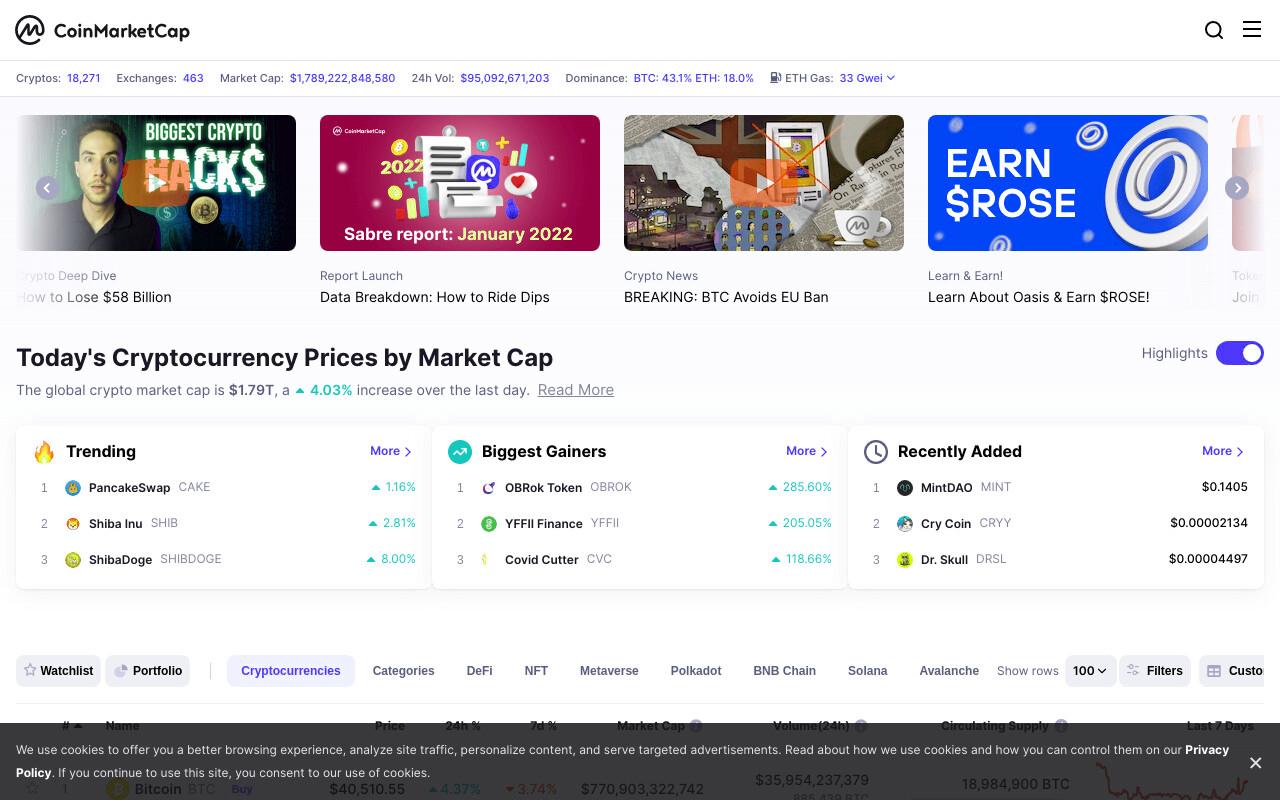Open the Privacy Policy link

(1207, 750)
